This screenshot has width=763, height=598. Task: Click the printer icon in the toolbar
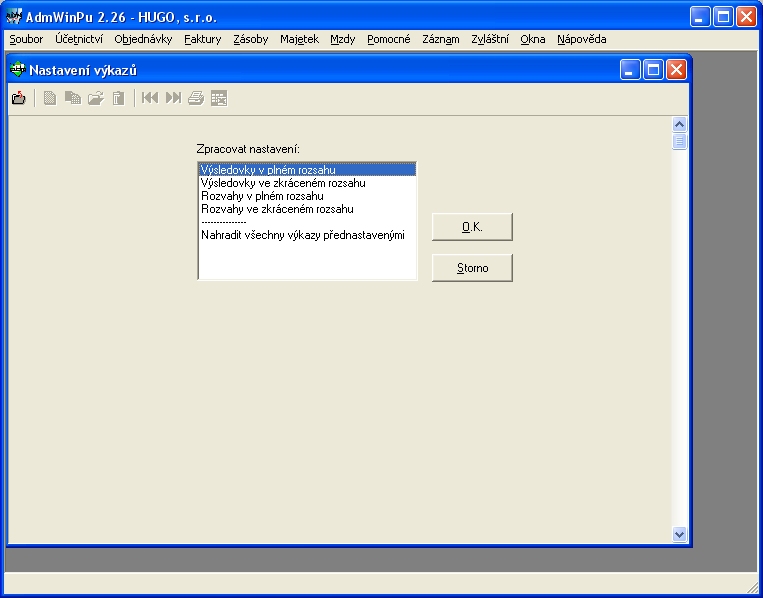tap(196, 98)
